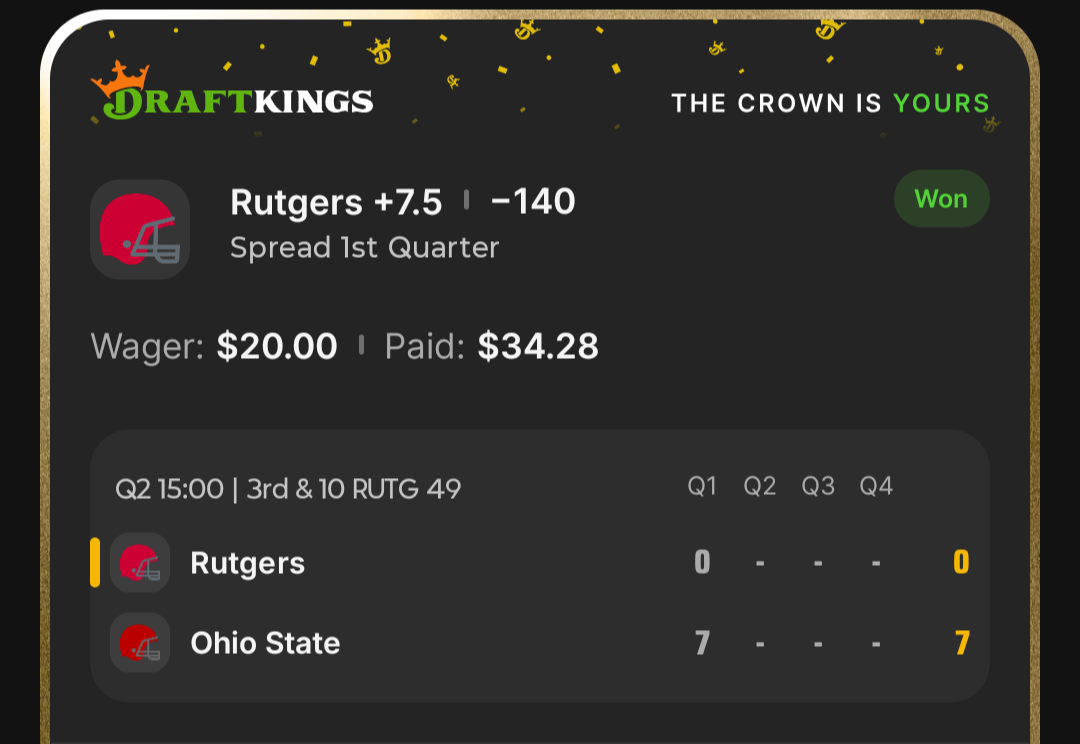This screenshot has width=1080, height=744.
Task: Click the $20.00 wager amount
Action: (277, 347)
